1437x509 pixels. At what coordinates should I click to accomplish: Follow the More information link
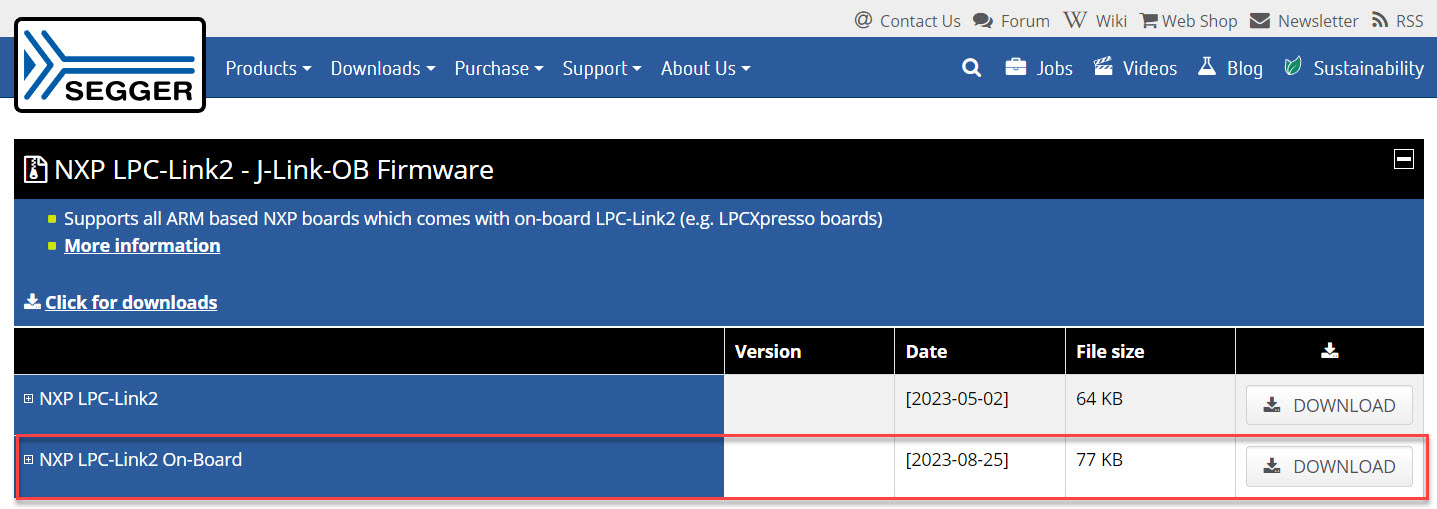[142, 245]
